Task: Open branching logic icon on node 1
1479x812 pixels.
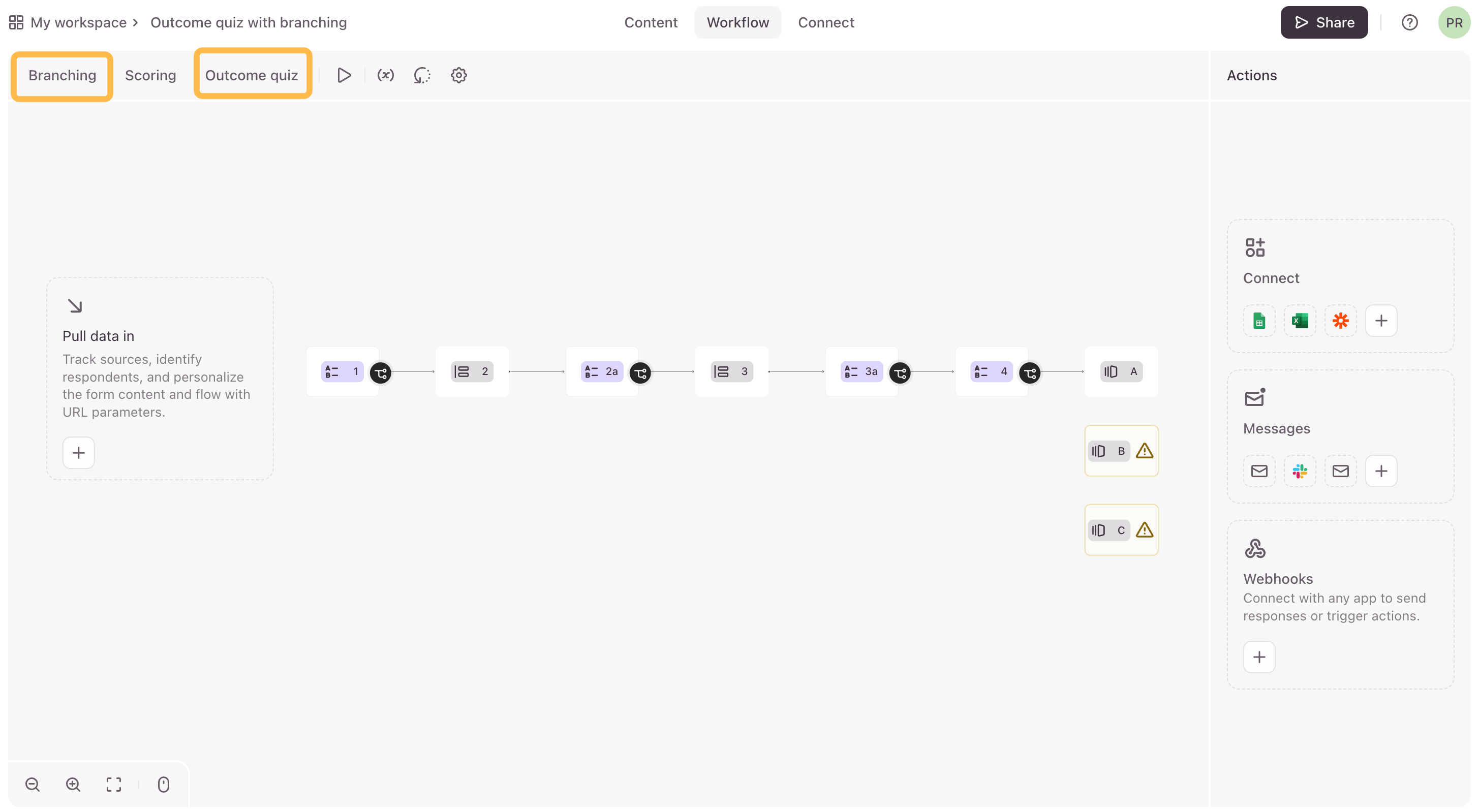Action: [380, 373]
